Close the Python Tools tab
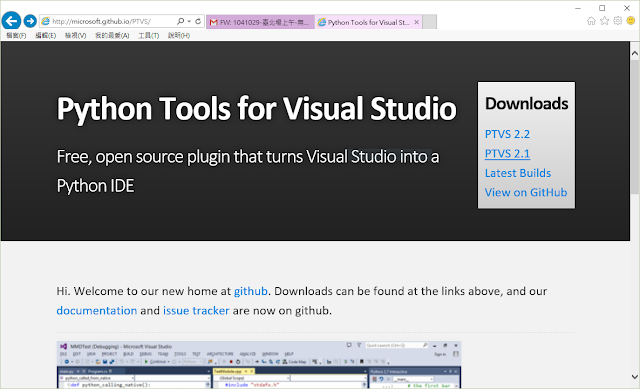 [416, 22]
